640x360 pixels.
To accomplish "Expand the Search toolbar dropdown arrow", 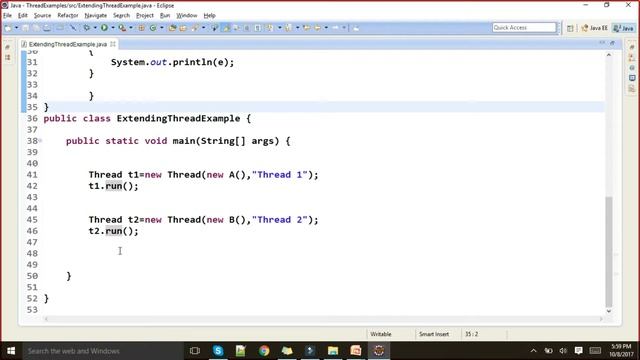I will click(x=203, y=28).
